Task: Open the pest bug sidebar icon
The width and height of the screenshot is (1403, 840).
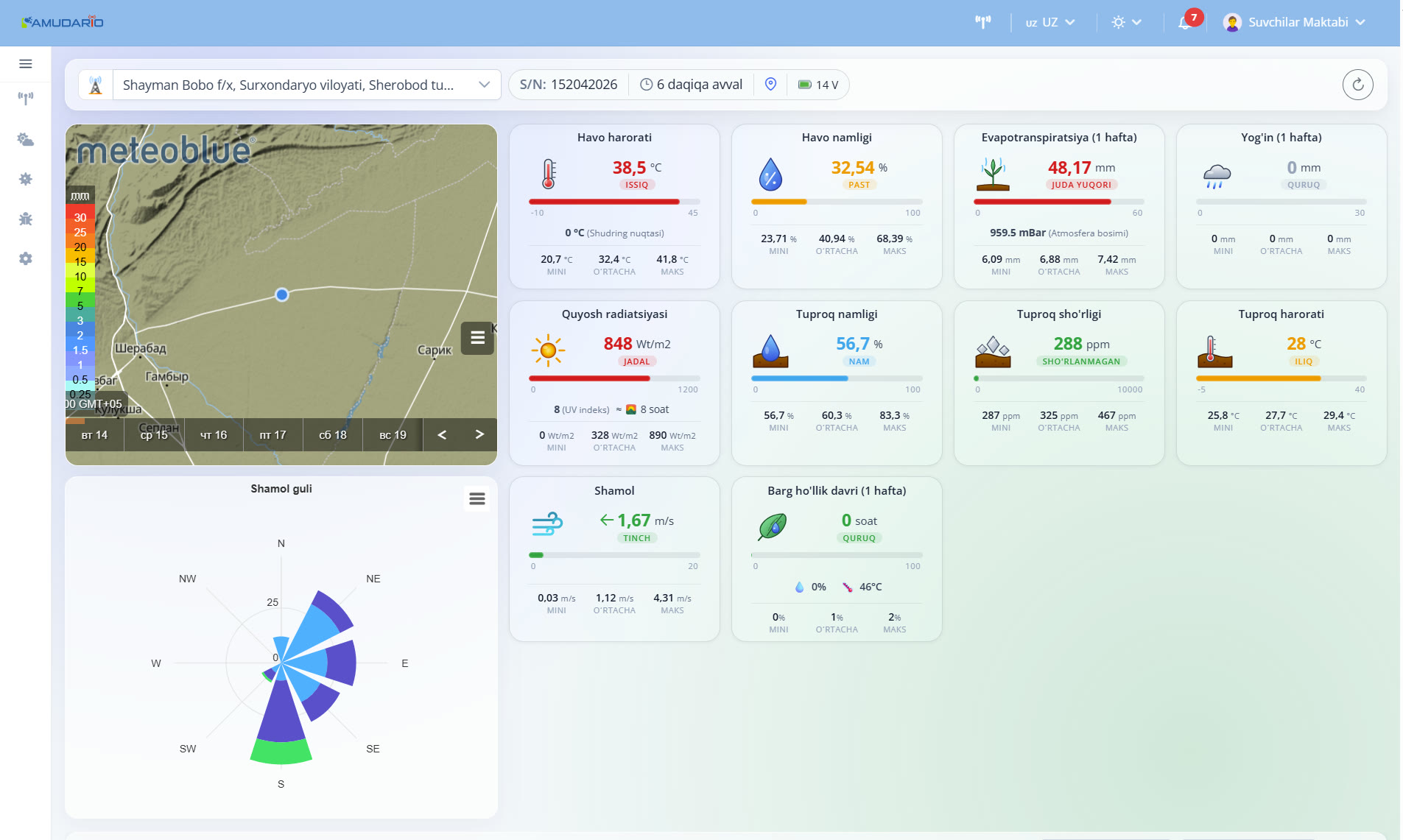Action: pyautogui.click(x=26, y=219)
